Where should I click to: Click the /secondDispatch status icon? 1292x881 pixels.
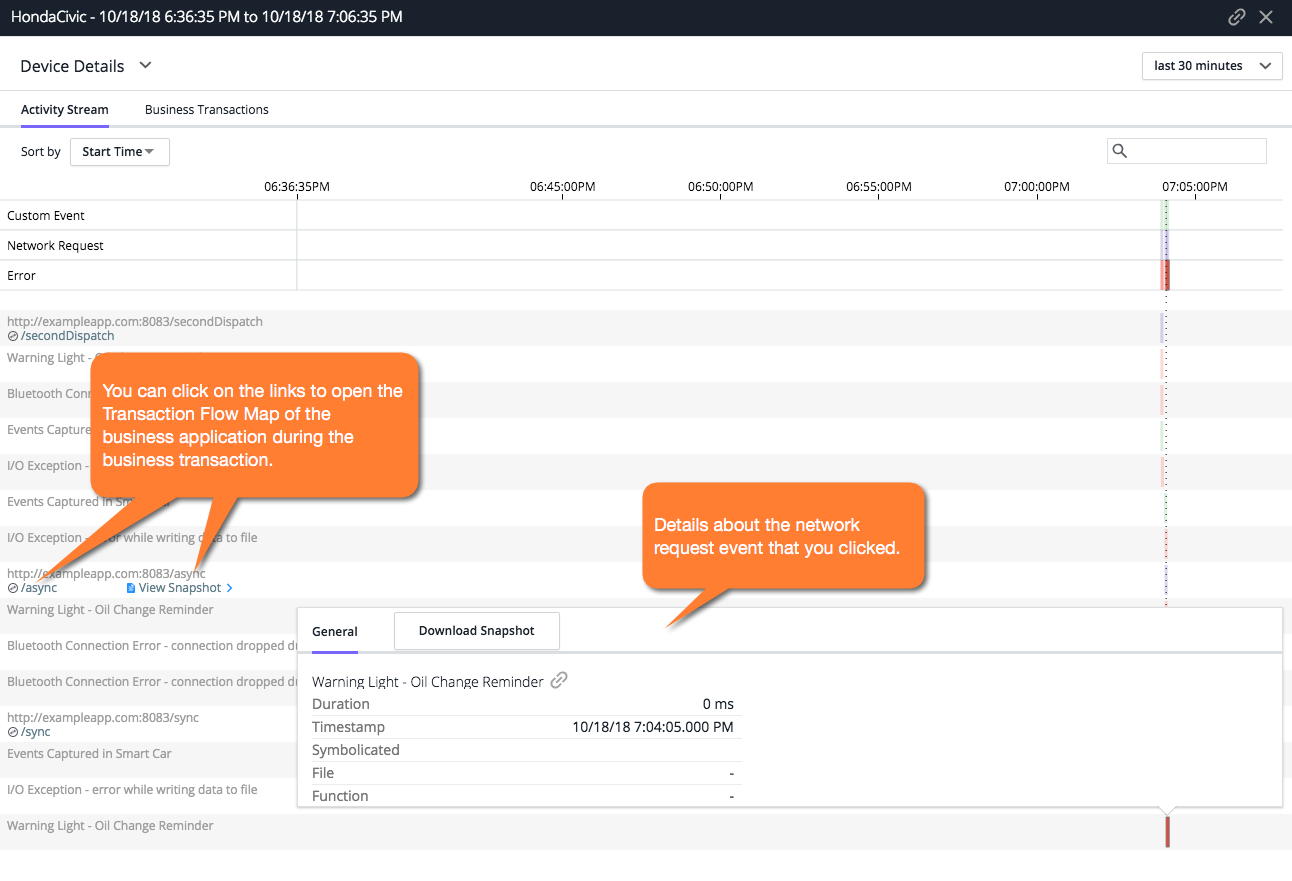click(13, 336)
